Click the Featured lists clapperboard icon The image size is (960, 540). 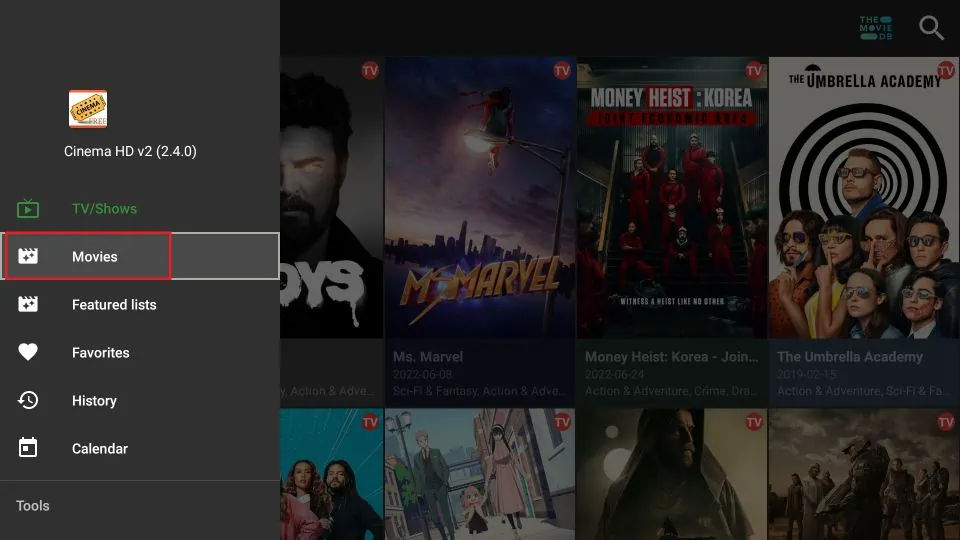click(x=28, y=305)
